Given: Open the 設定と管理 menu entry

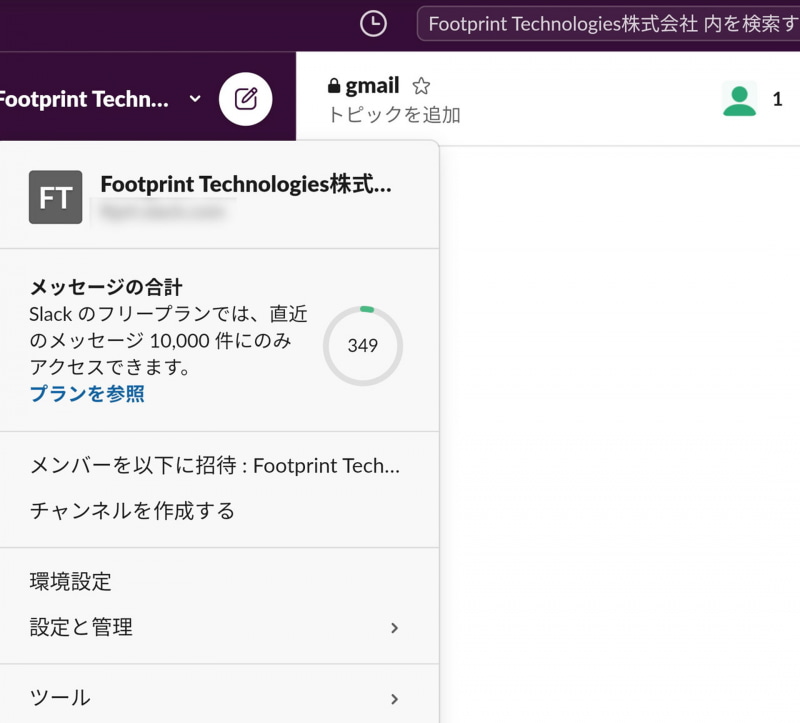Looking at the screenshot, I should [219, 627].
